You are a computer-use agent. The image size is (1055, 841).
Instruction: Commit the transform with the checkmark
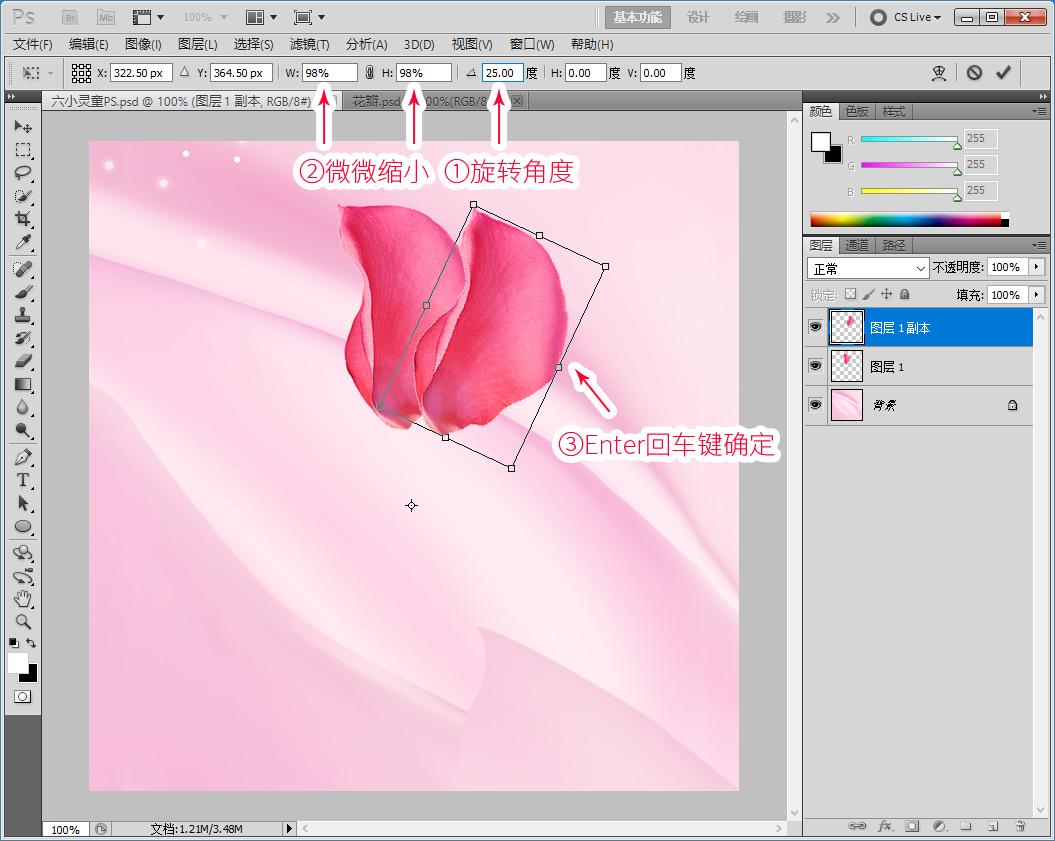click(x=1003, y=73)
